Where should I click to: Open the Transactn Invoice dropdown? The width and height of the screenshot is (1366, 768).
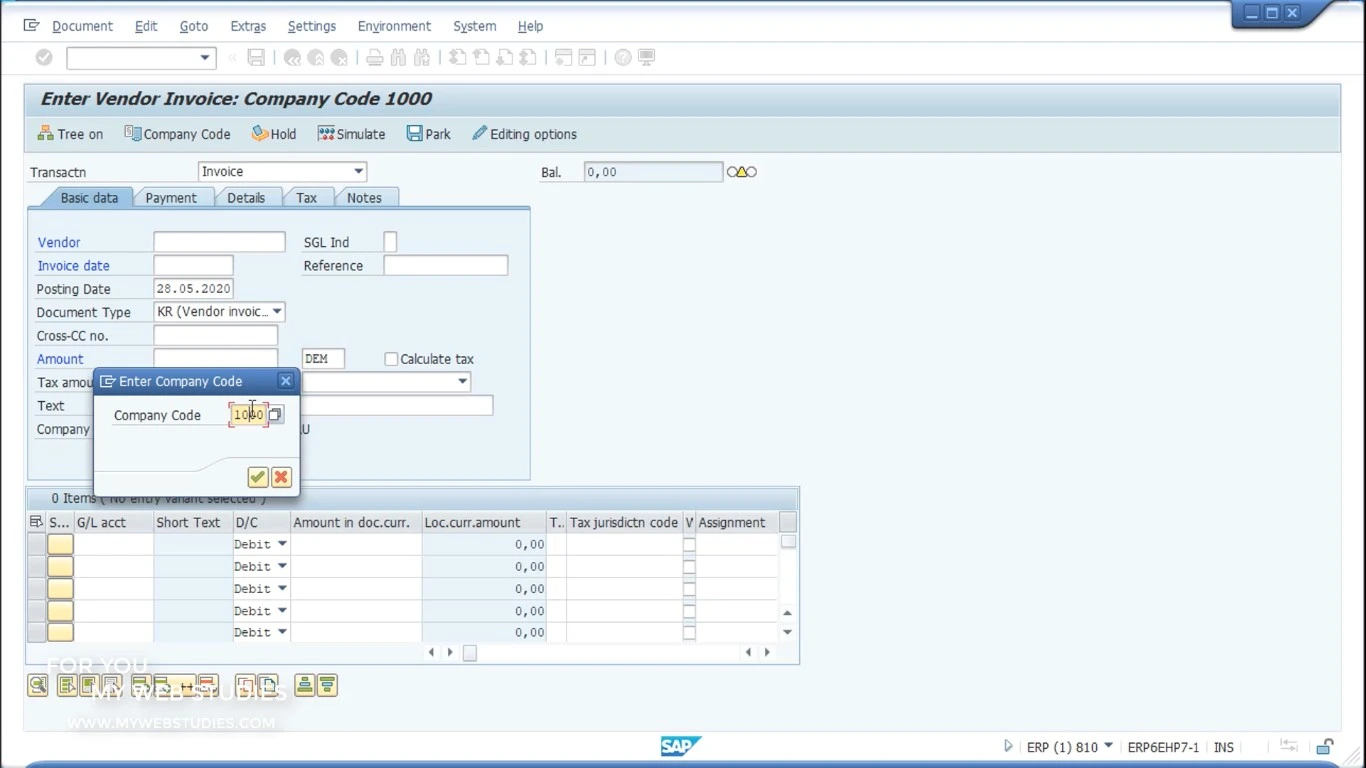click(358, 172)
